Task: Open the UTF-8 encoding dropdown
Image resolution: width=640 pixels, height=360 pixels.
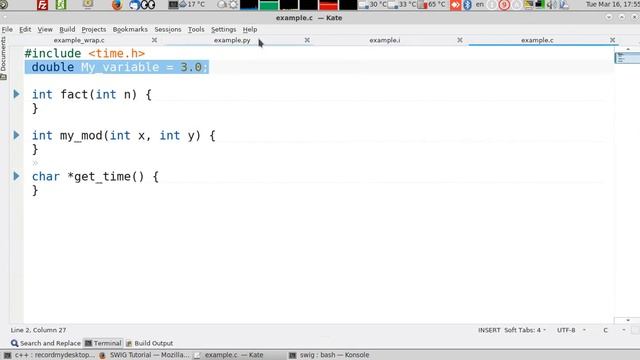Action: tap(571, 330)
